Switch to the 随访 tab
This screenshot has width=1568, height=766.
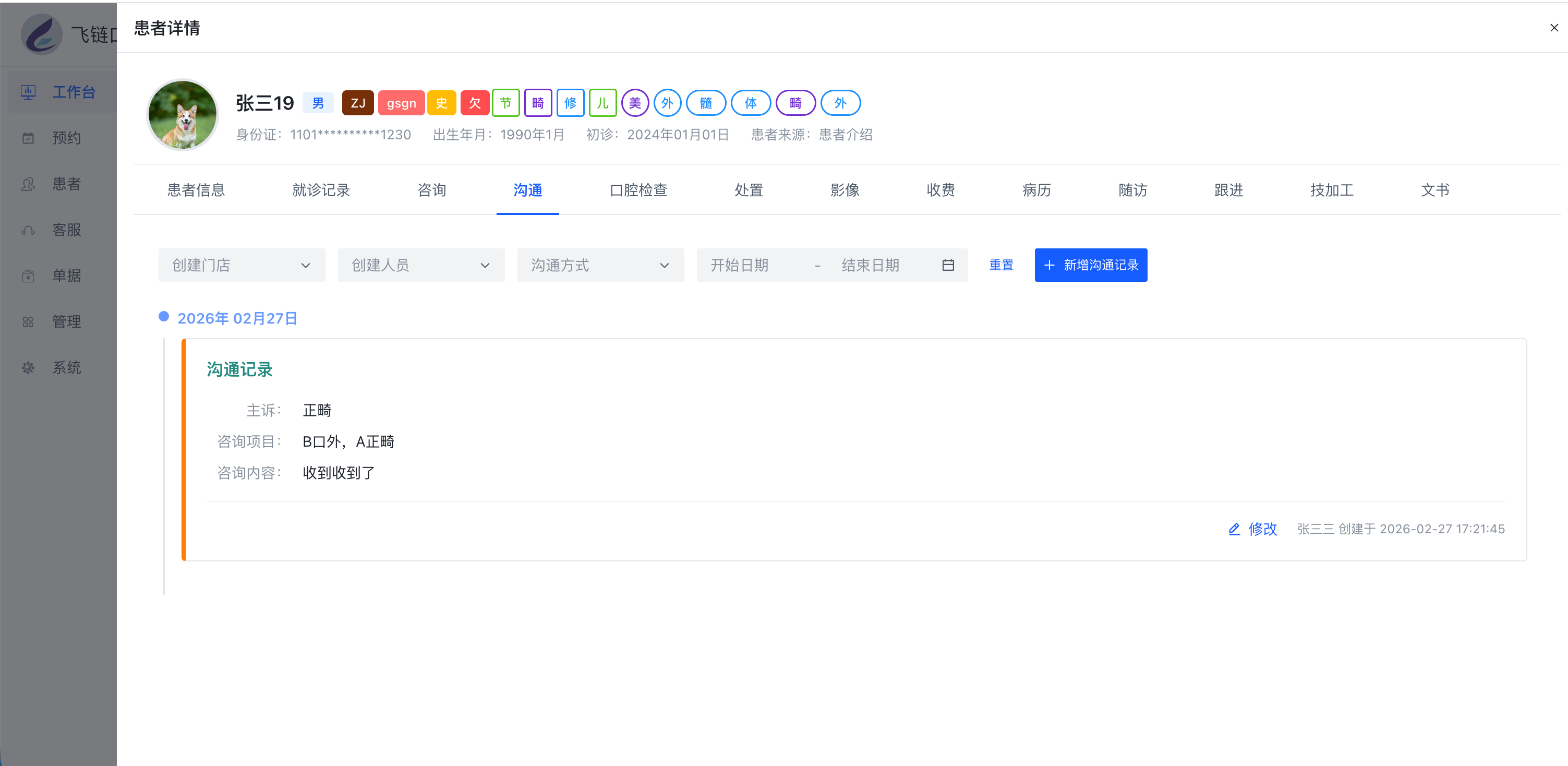pyautogui.click(x=1133, y=190)
